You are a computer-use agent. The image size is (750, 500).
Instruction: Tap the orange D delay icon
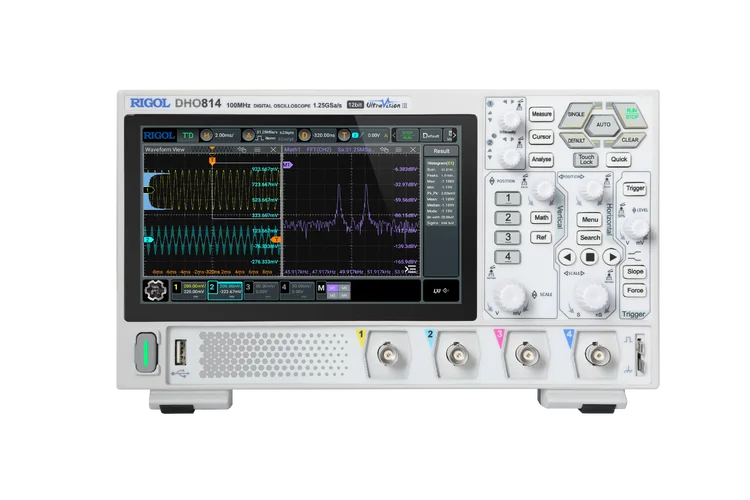[304, 135]
